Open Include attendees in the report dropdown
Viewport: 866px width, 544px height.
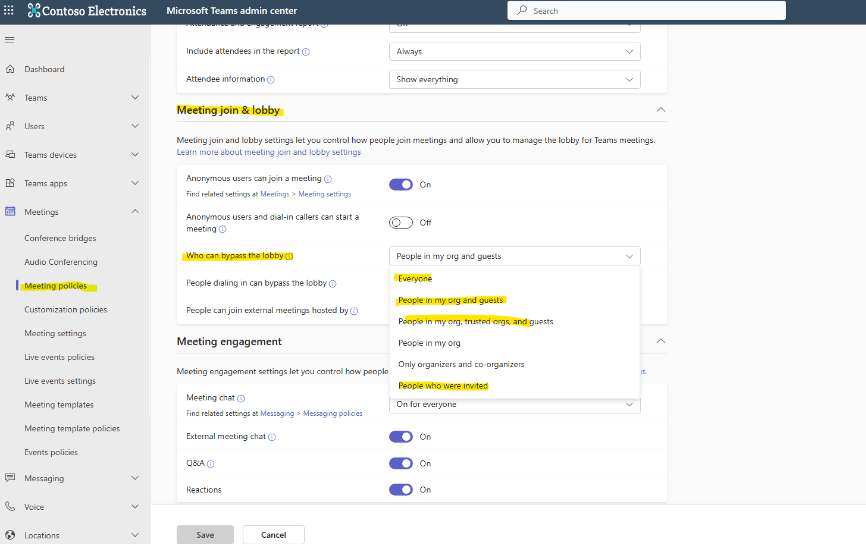point(515,51)
